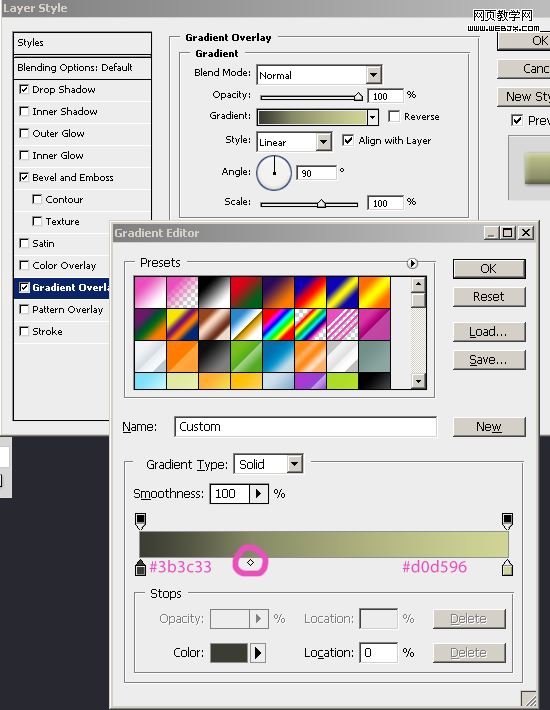Image resolution: width=550 pixels, height=710 pixels.
Task: Click the Save... button
Action: pyautogui.click(x=489, y=360)
